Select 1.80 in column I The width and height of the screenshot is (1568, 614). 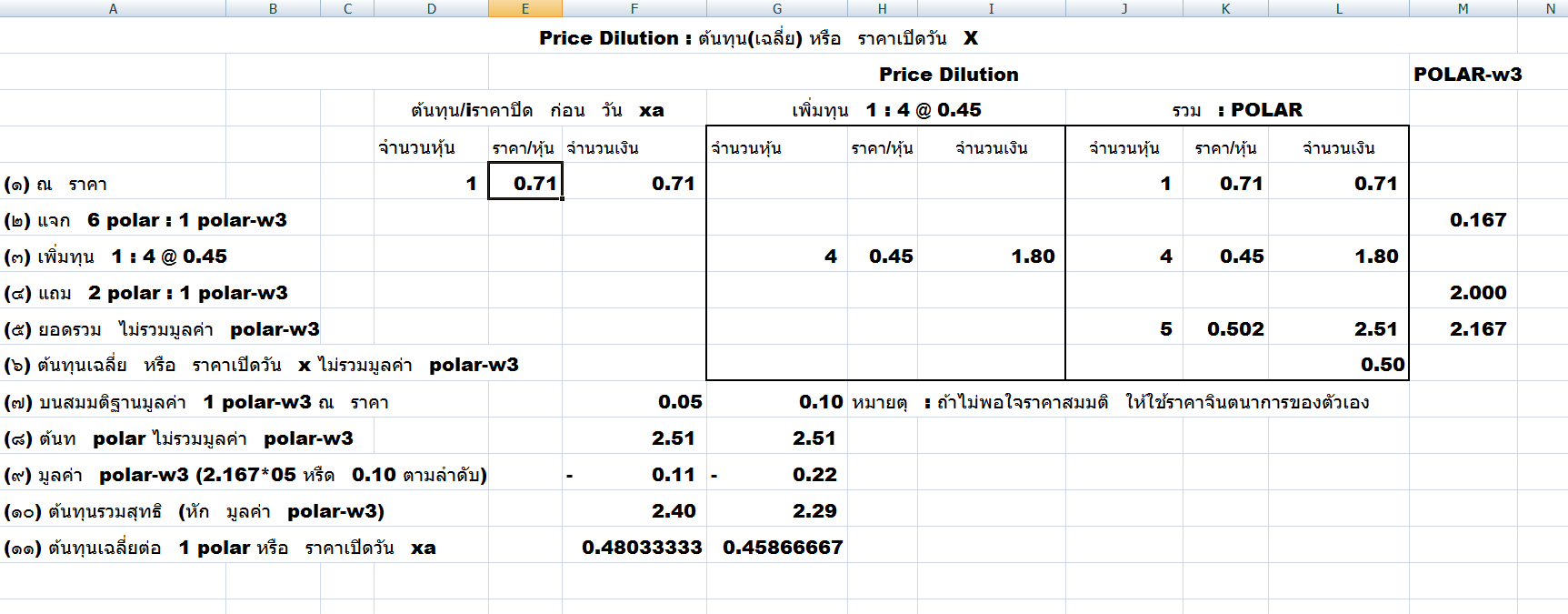(x=1034, y=257)
